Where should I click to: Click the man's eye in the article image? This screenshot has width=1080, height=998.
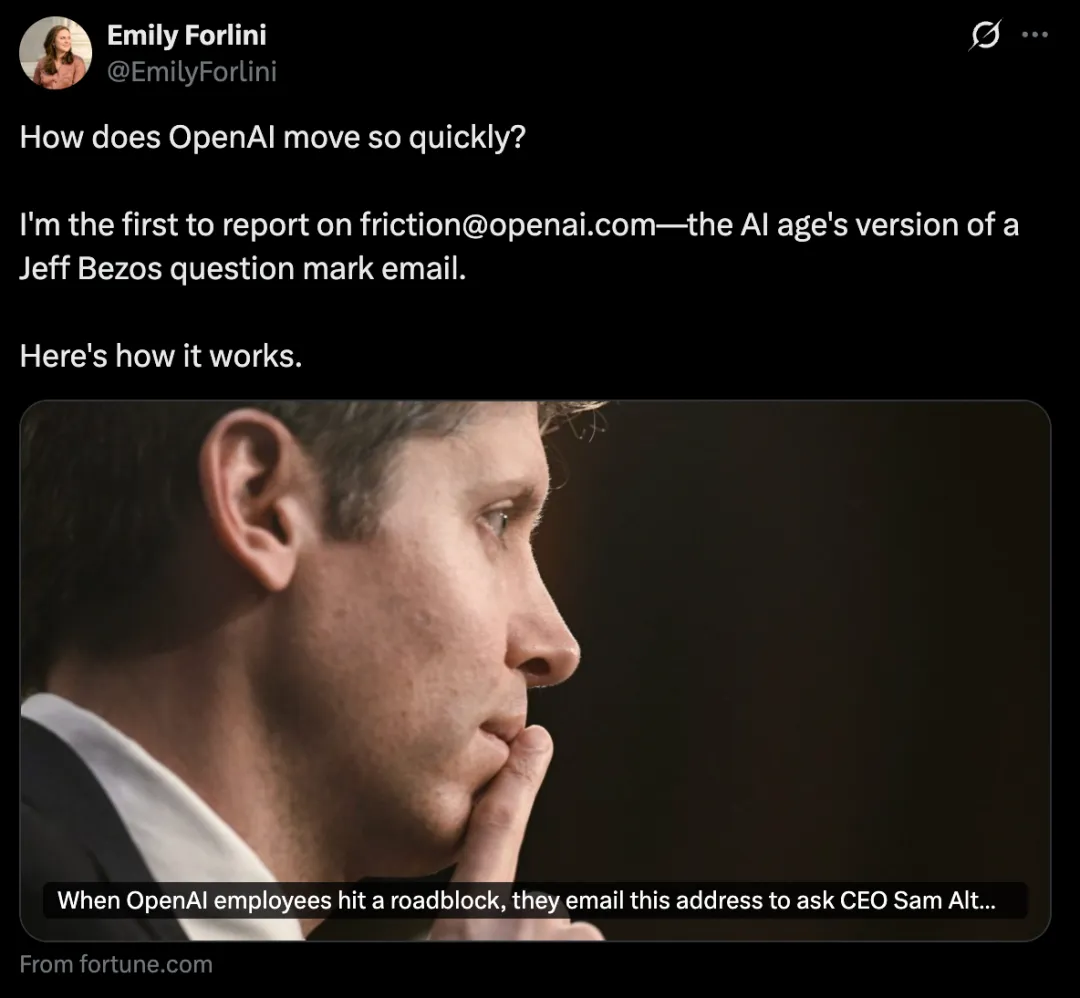click(497, 521)
